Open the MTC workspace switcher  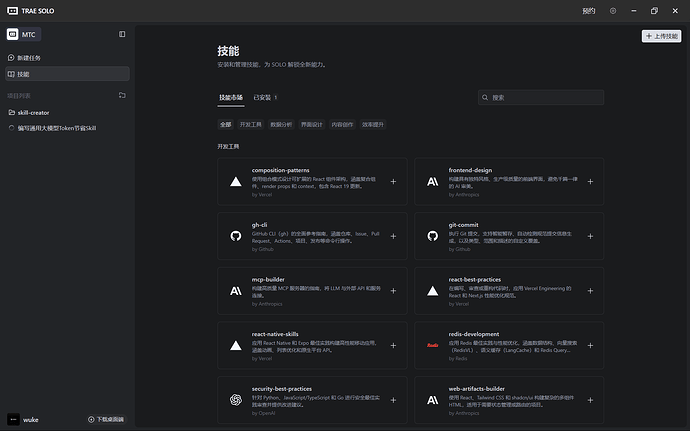pyautogui.click(x=23, y=34)
